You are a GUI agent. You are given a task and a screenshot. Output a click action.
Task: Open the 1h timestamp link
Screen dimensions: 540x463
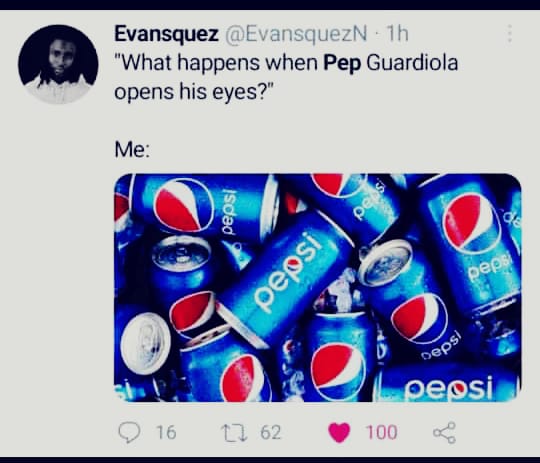point(398,34)
